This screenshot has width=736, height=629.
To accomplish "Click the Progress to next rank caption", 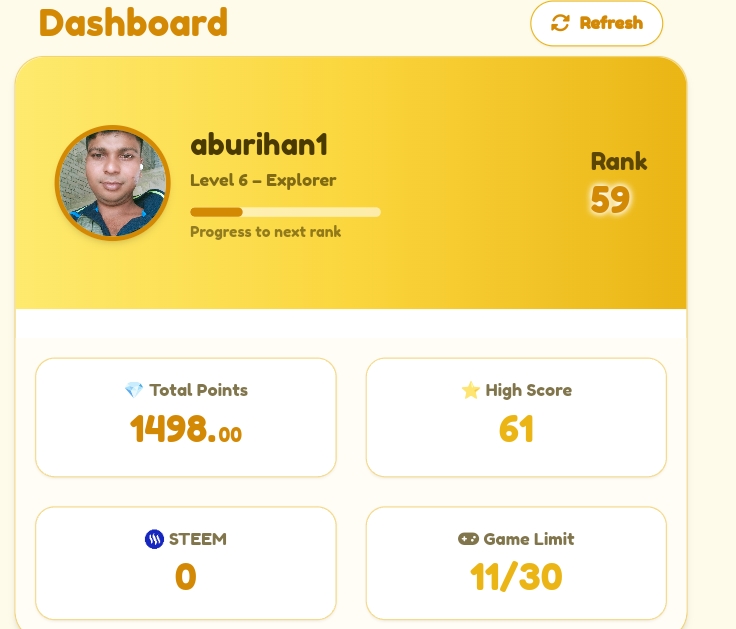I will tap(265, 232).
